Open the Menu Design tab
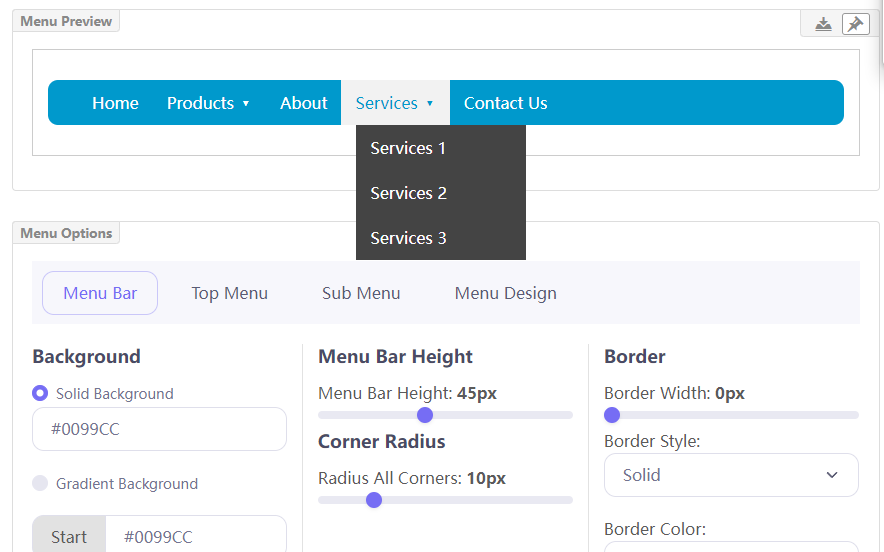 point(506,293)
